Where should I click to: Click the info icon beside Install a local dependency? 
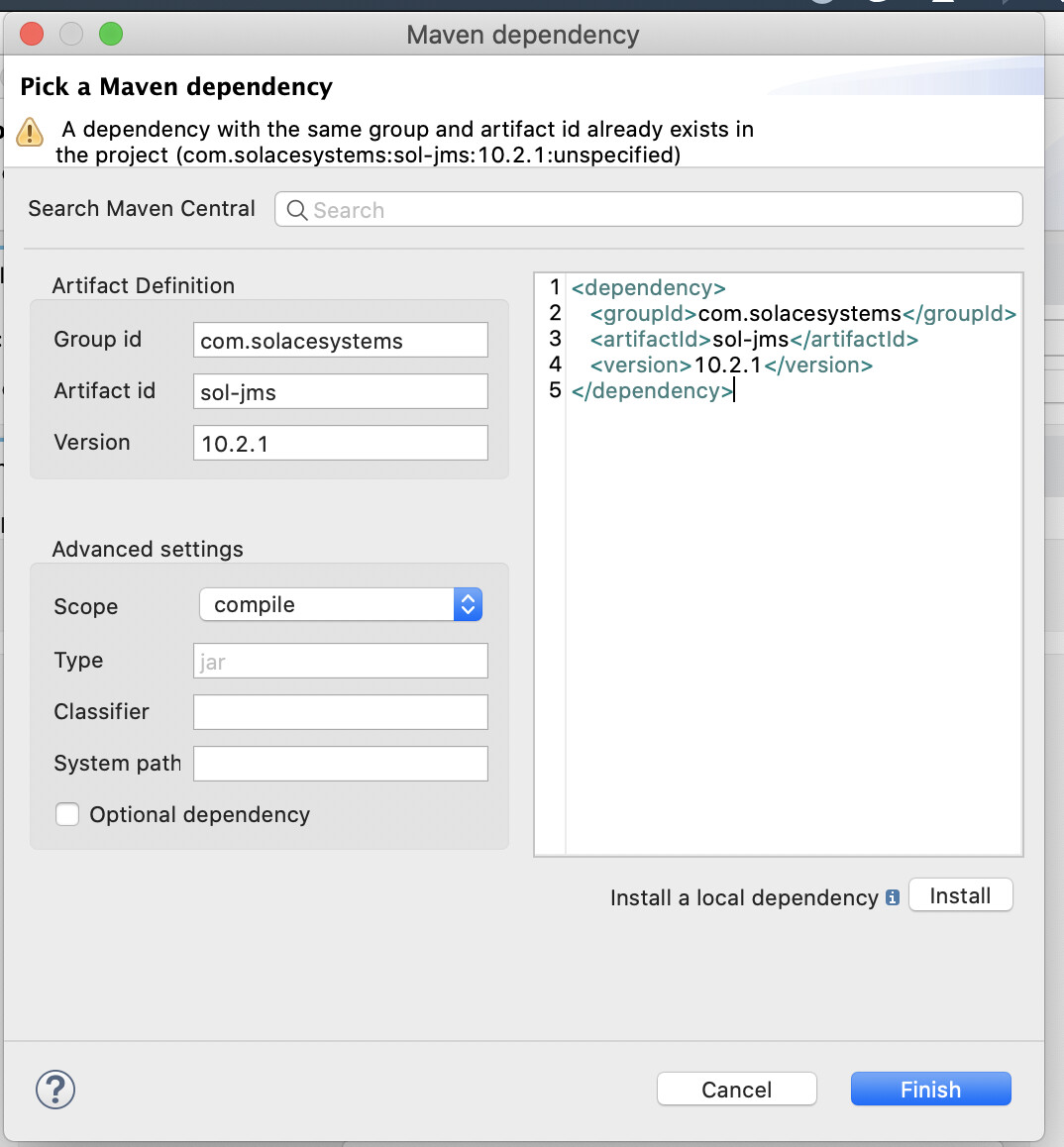click(892, 897)
